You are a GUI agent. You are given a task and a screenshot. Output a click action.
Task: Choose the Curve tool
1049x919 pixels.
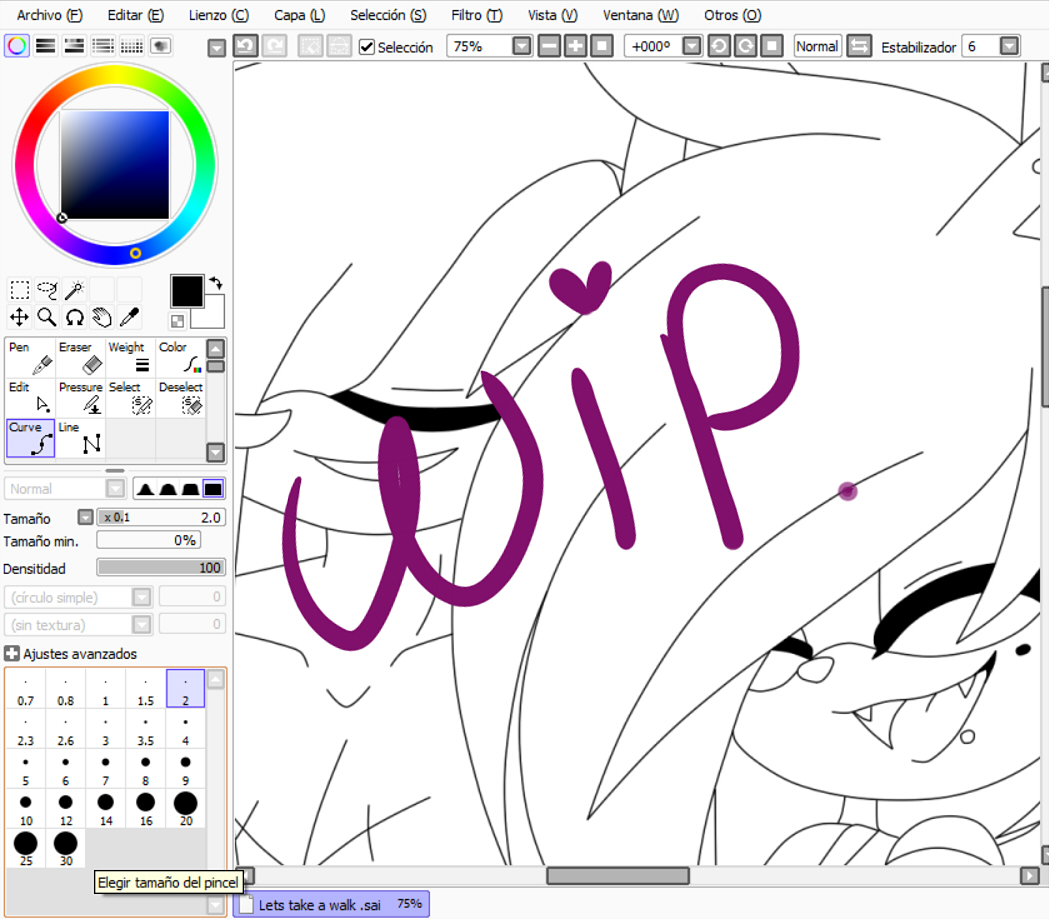pyautogui.click(x=30, y=438)
